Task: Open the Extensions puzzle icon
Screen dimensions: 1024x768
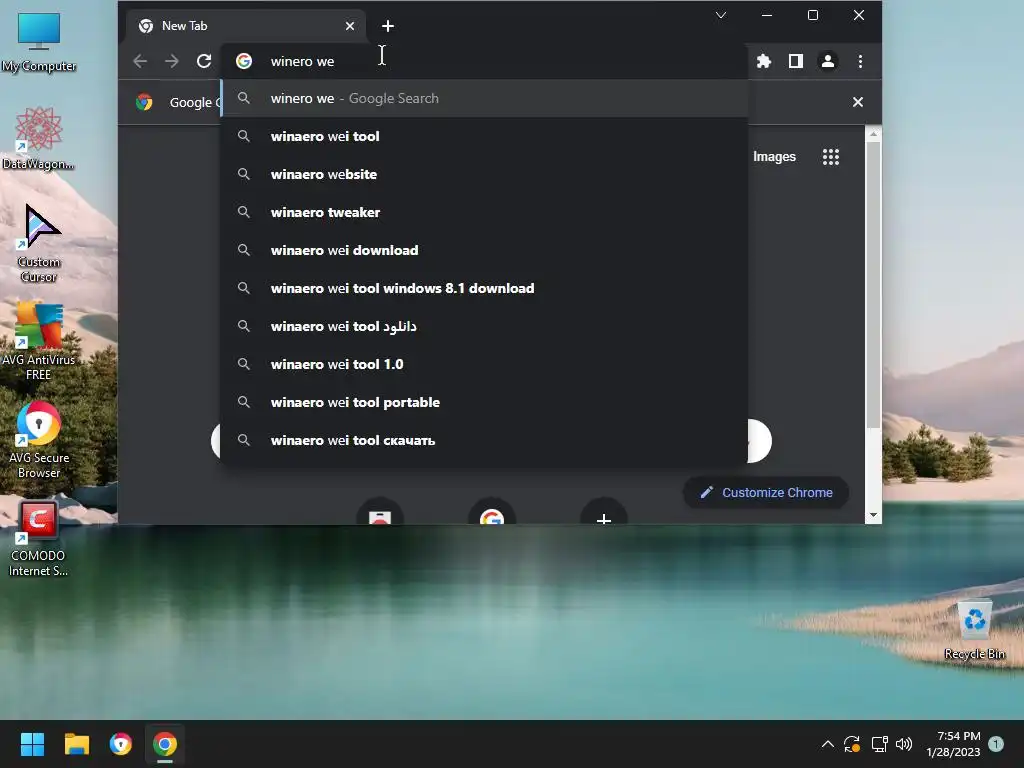Action: 763,61
